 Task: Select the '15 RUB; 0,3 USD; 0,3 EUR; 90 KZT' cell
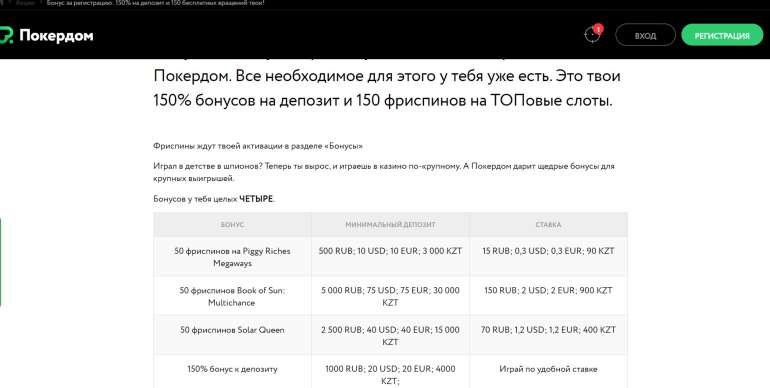pyautogui.click(x=548, y=257)
